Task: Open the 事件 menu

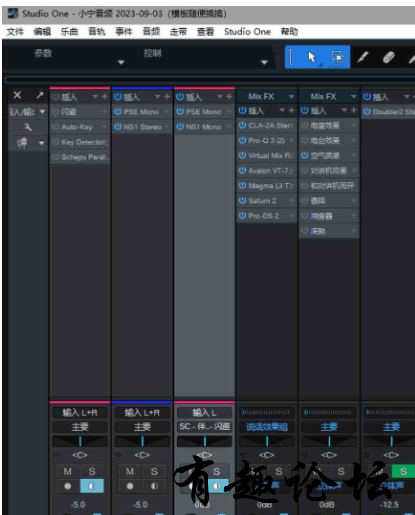Action: tap(124, 32)
